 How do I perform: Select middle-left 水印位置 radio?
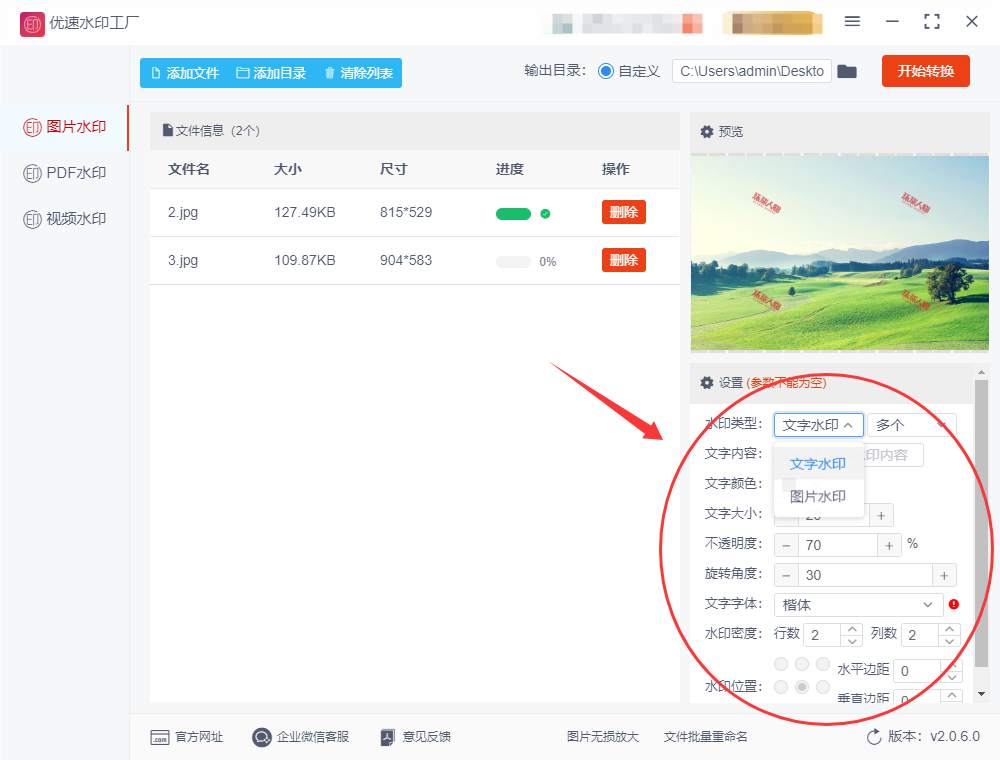click(x=781, y=687)
